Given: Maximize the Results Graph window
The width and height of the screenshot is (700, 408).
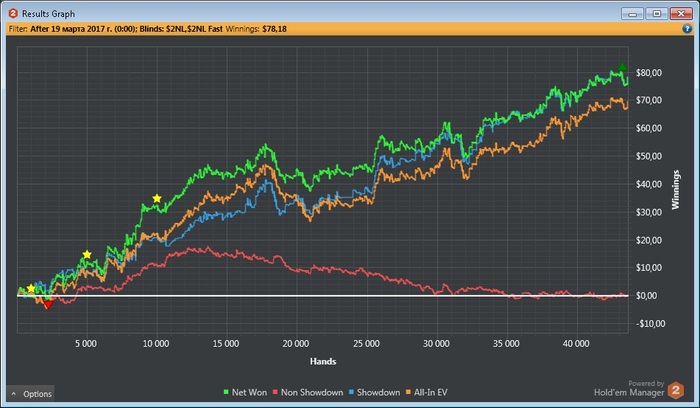Looking at the screenshot, I should tap(657, 13).
